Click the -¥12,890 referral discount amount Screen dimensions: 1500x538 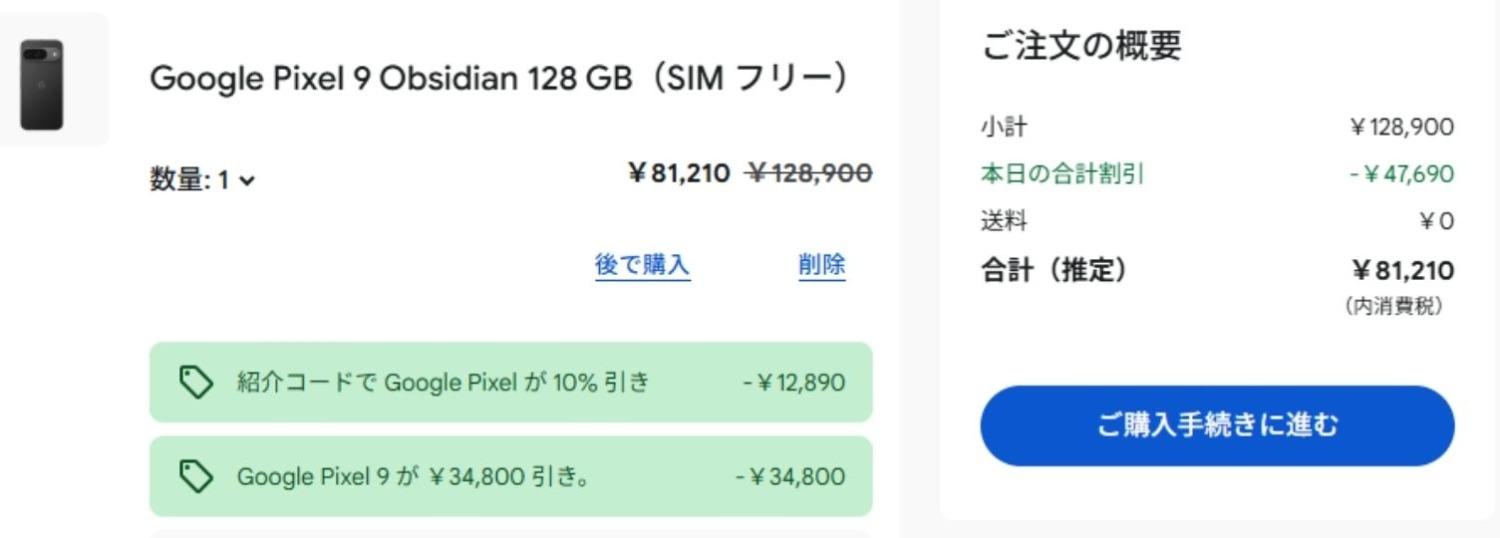tap(793, 382)
